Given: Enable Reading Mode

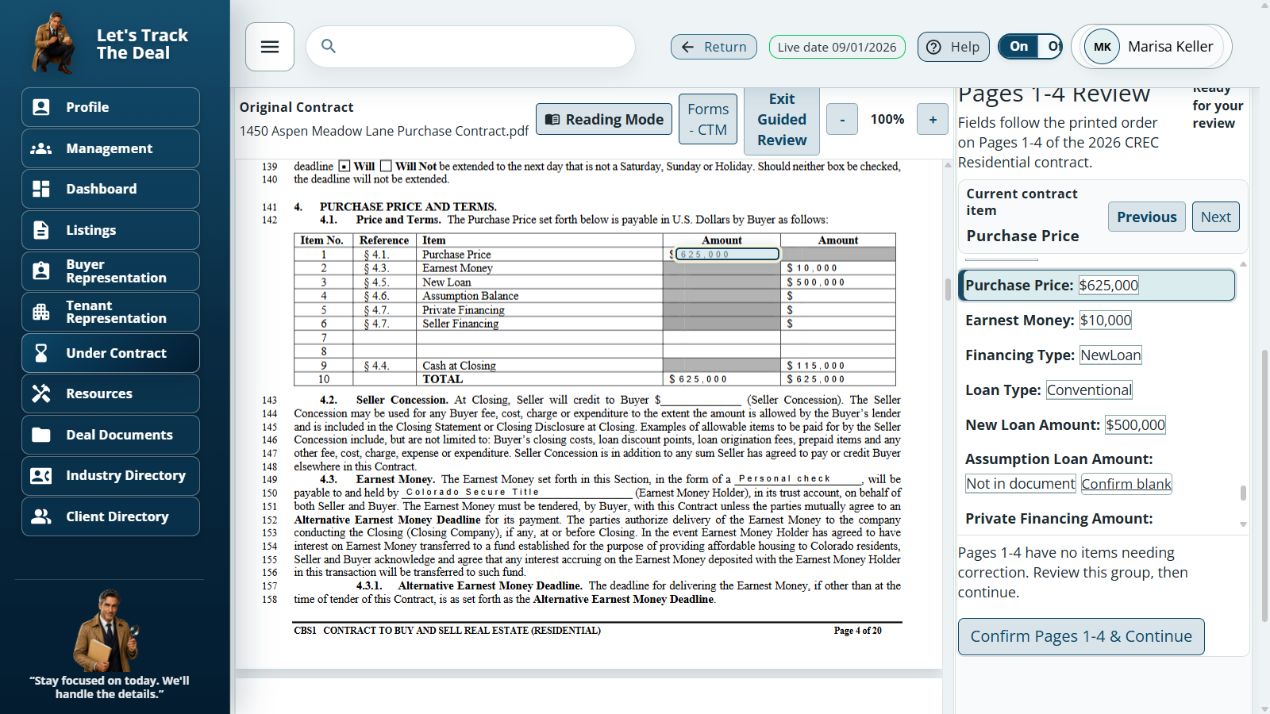Looking at the screenshot, I should tap(603, 119).
